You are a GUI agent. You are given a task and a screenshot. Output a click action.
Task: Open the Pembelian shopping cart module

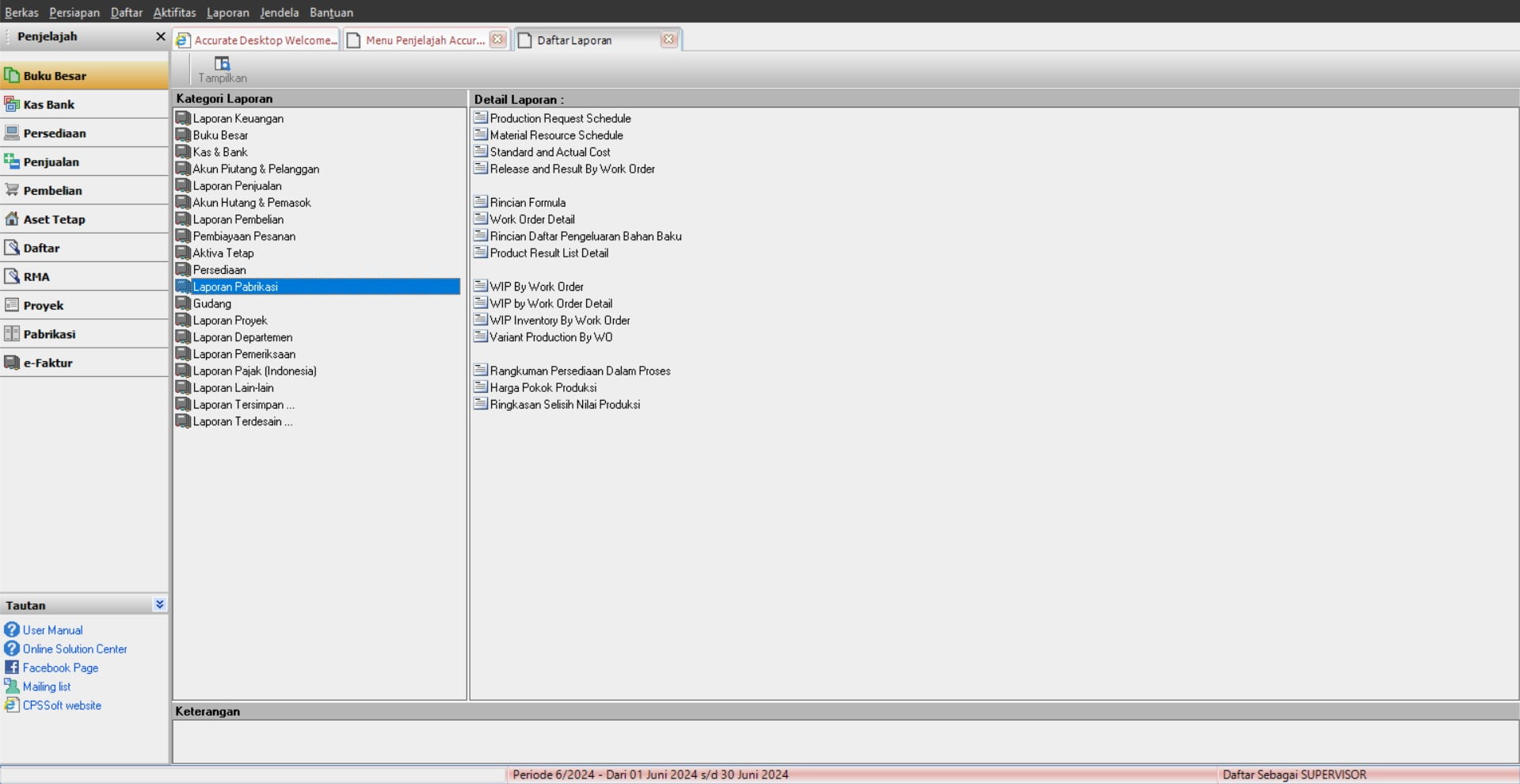coord(13,190)
